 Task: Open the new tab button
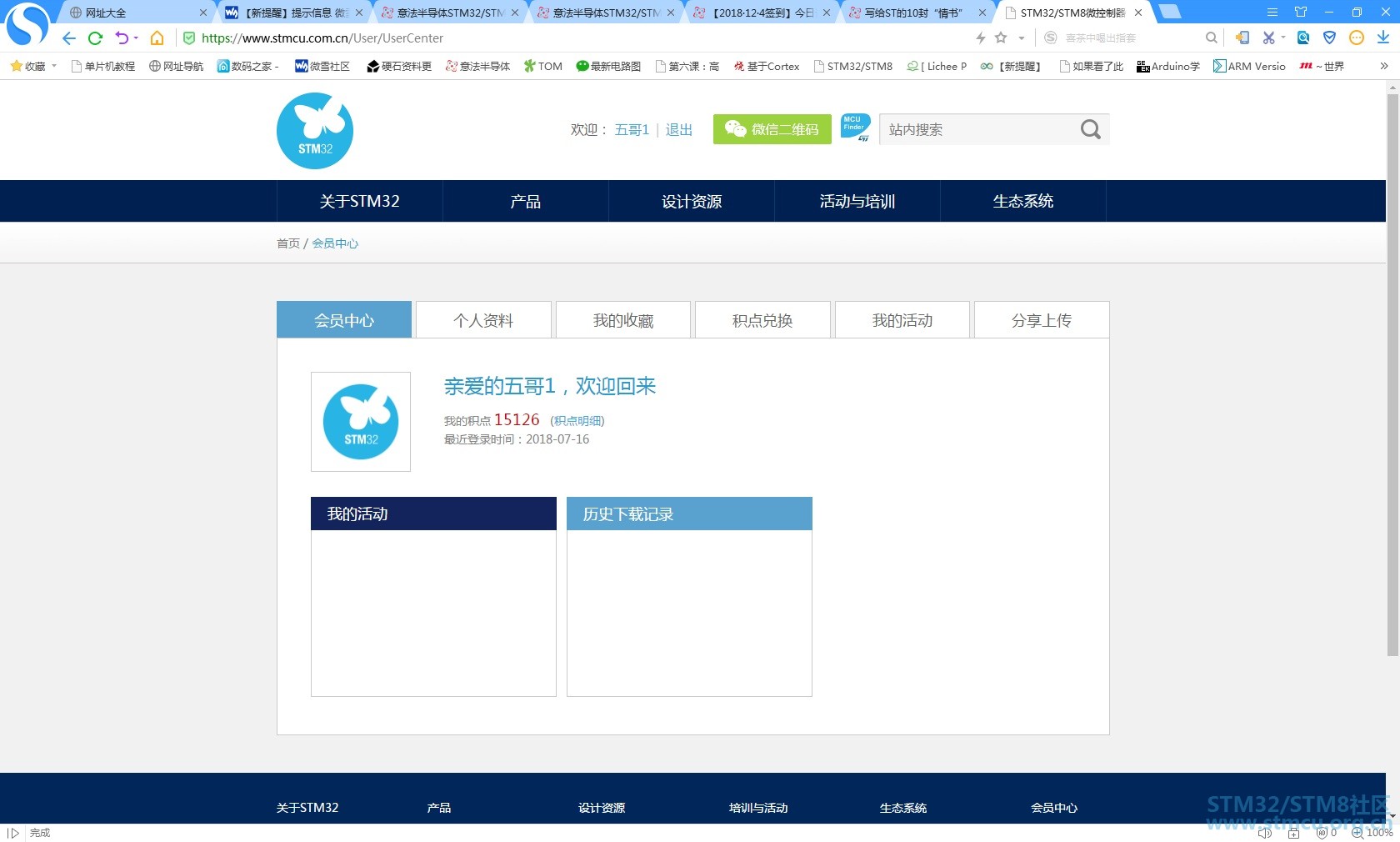pyautogui.click(x=1169, y=12)
